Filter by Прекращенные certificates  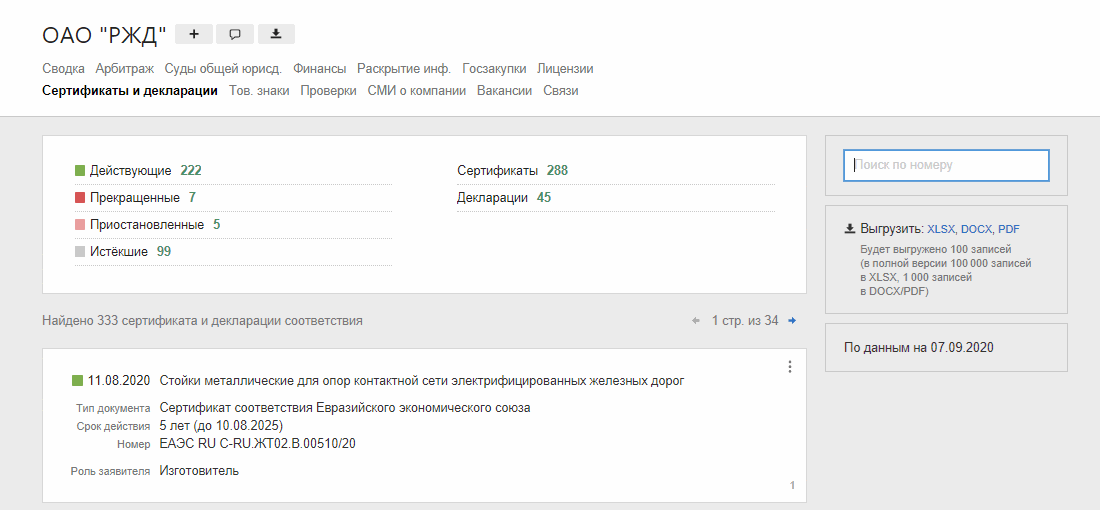[x=134, y=198]
